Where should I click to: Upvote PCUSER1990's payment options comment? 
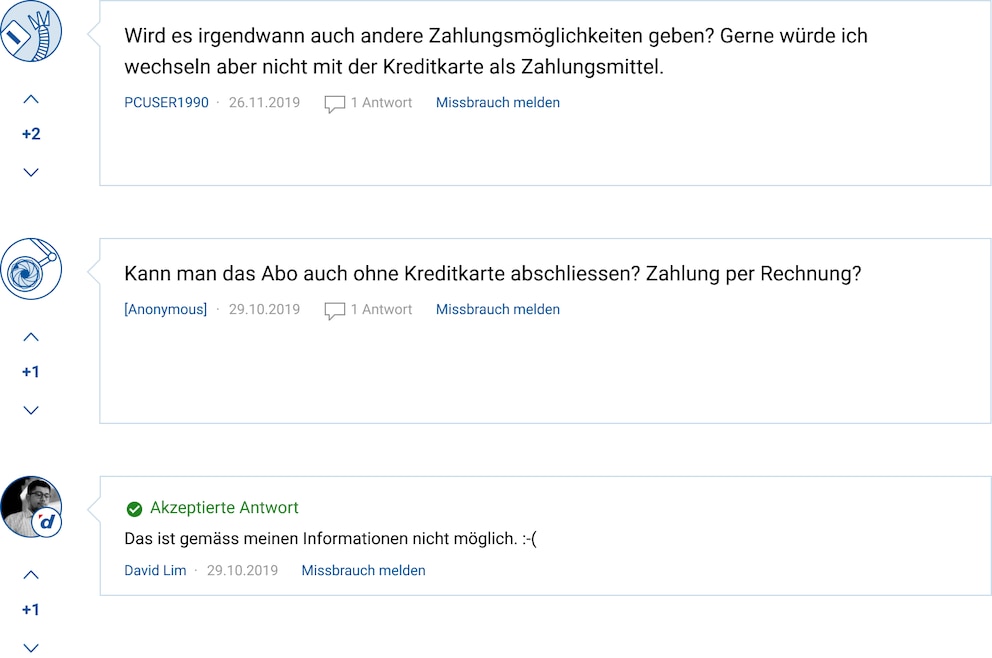pos(31,99)
